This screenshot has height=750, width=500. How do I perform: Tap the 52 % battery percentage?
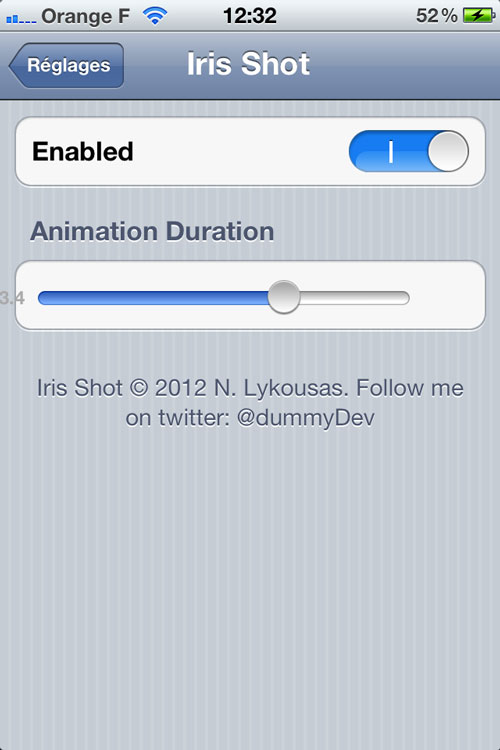click(436, 16)
